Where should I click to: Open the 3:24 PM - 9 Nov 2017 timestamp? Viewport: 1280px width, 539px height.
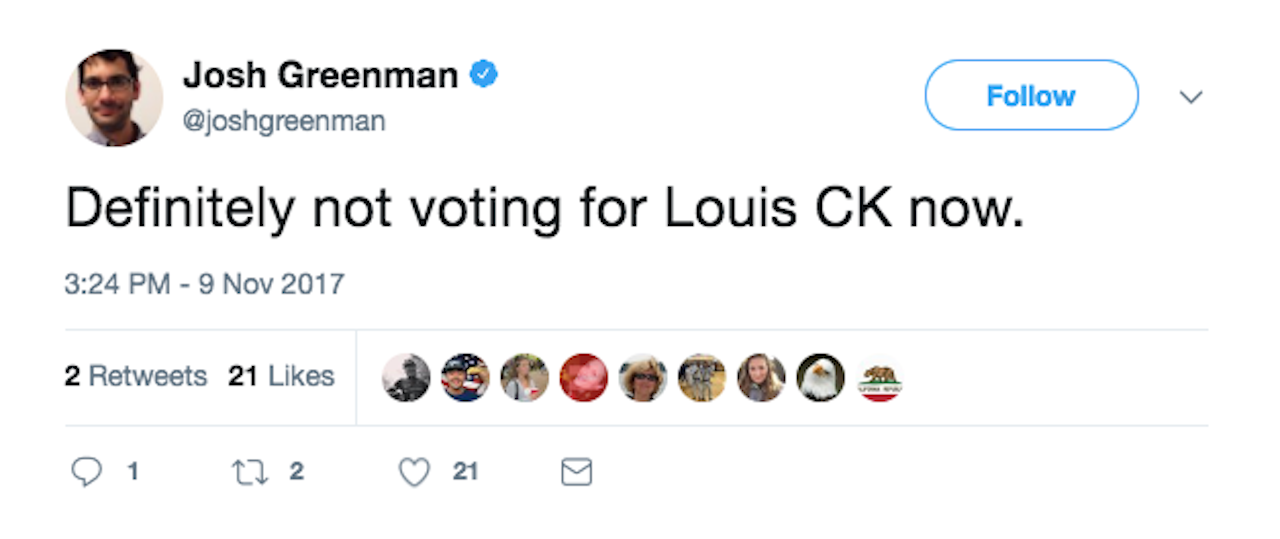pos(204,284)
